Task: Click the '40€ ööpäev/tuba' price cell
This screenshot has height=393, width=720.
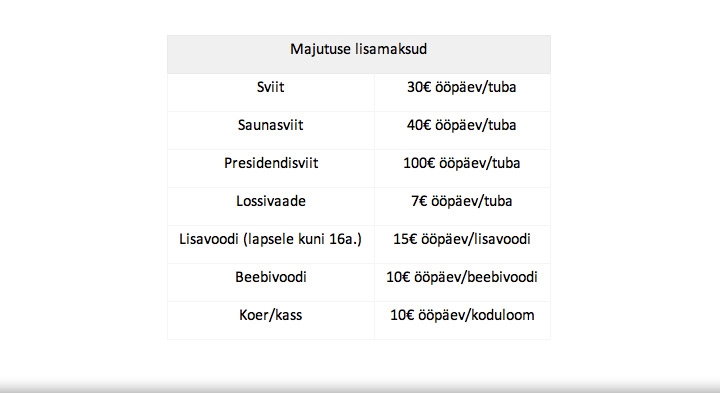Action: [462, 130]
